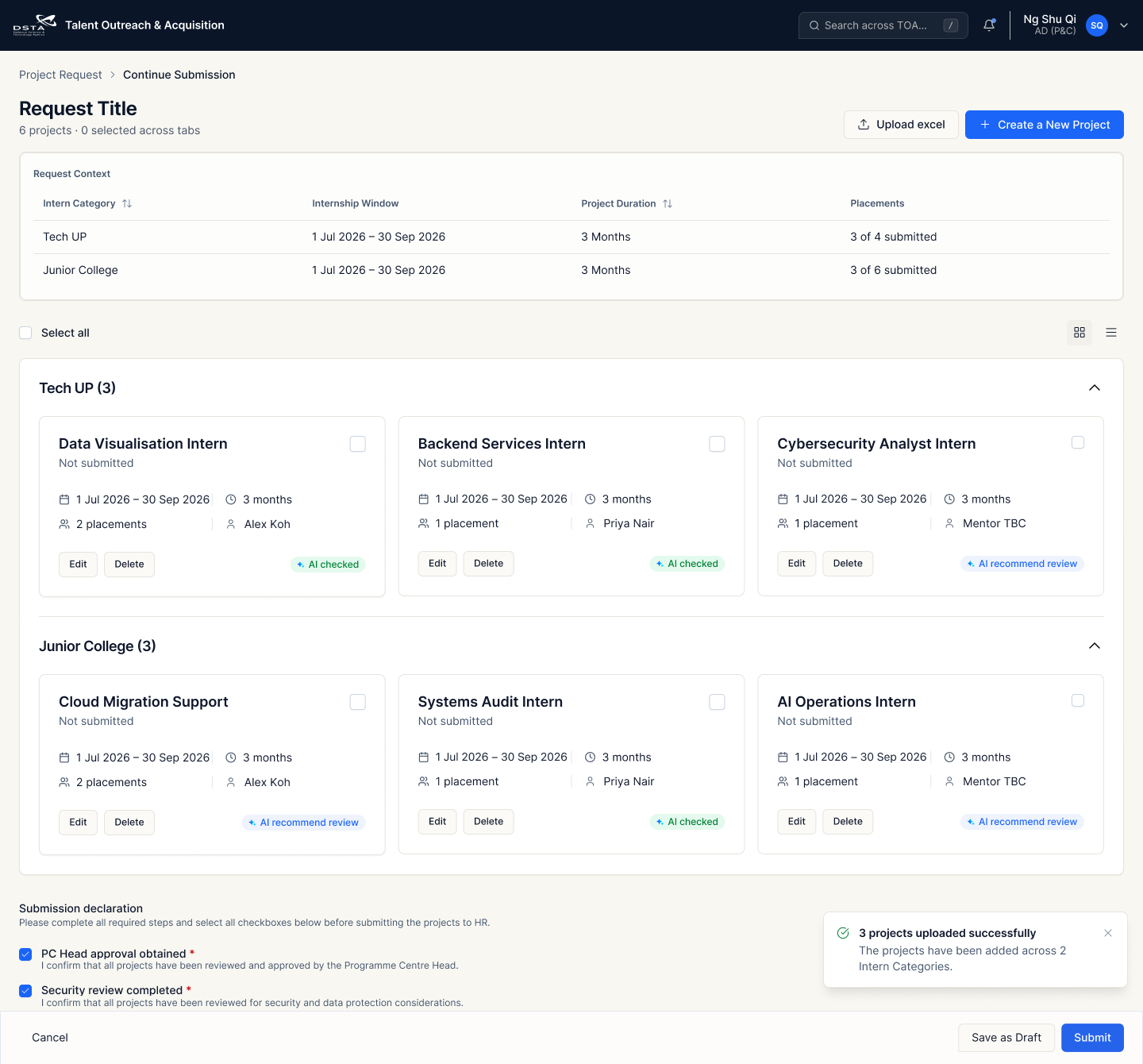Uncheck PC Head approval obtained
This screenshot has width=1143, height=1064.
tap(25, 954)
